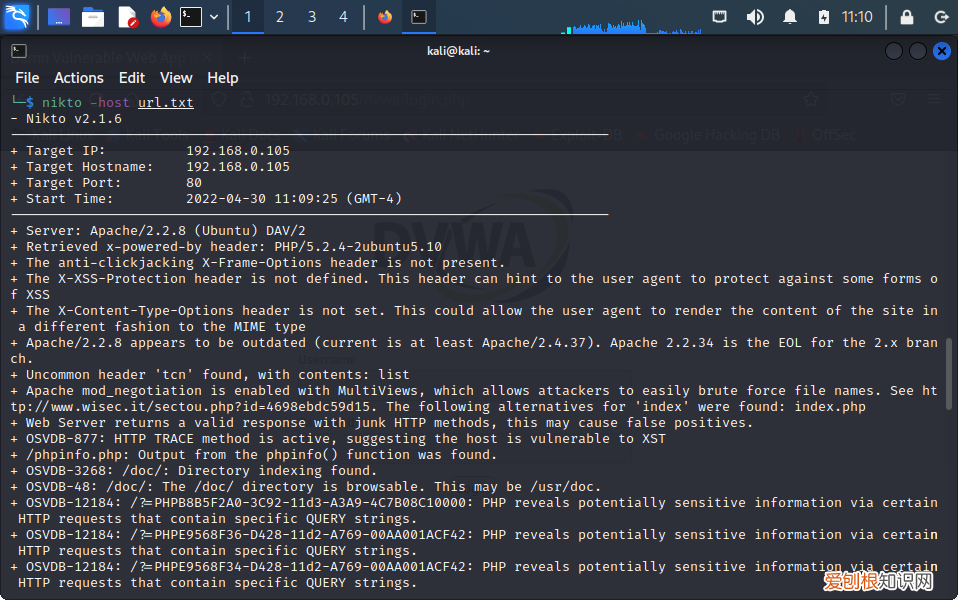Screen dimensions: 958x600
Task: Open the terminal emulator launcher
Action: pyautogui.click(x=191, y=17)
